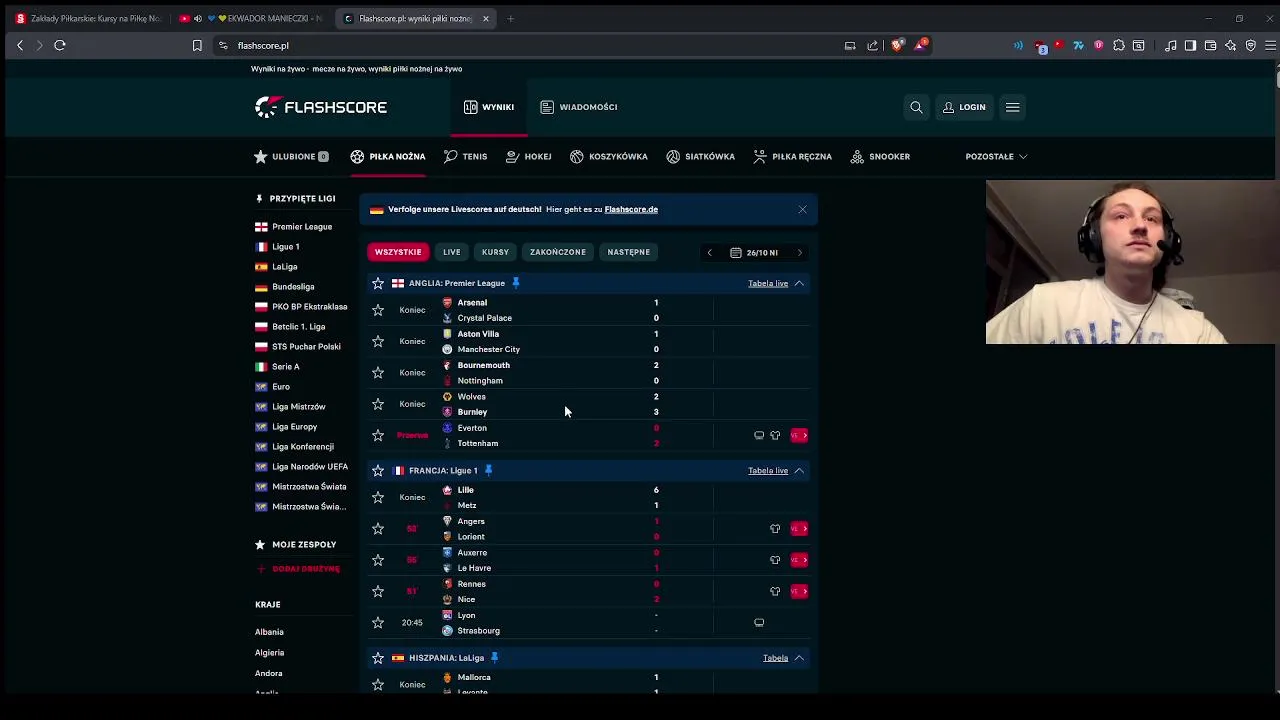
Task: Favorite the Lille vs Metz match
Action: click(x=378, y=497)
